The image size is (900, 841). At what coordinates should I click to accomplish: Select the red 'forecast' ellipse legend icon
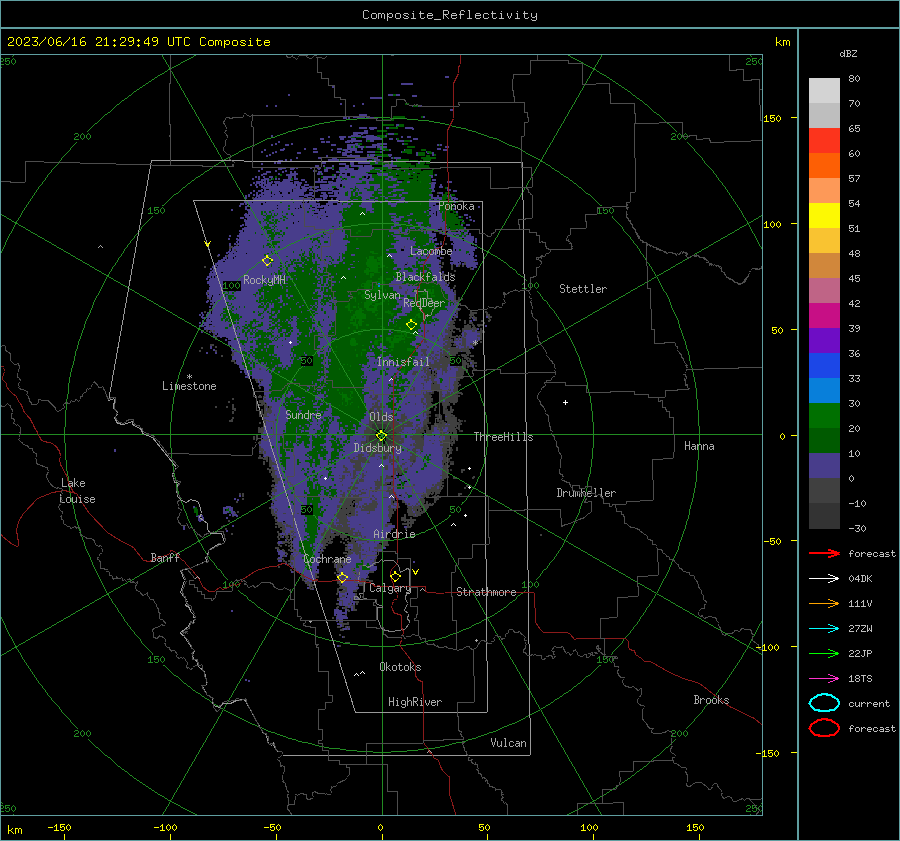tap(824, 728)
